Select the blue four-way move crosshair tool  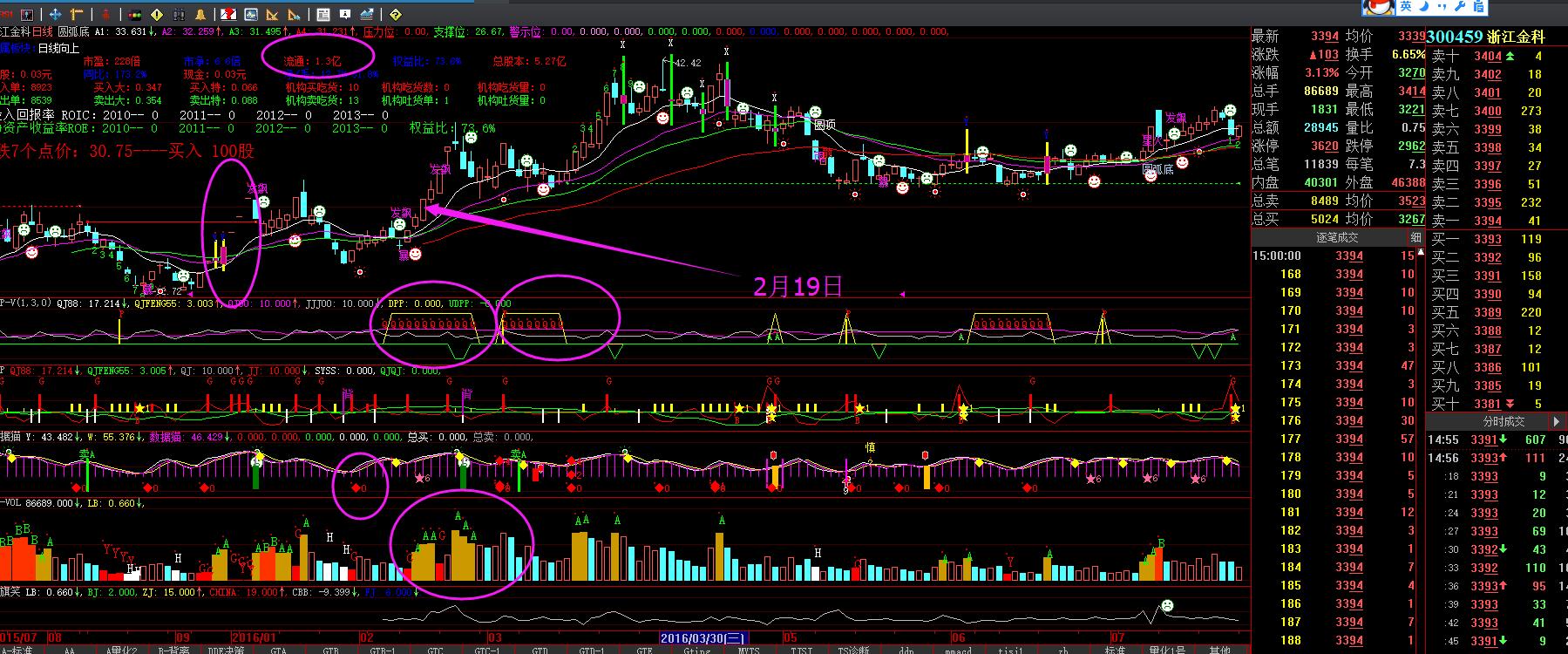tap(55, 15)
